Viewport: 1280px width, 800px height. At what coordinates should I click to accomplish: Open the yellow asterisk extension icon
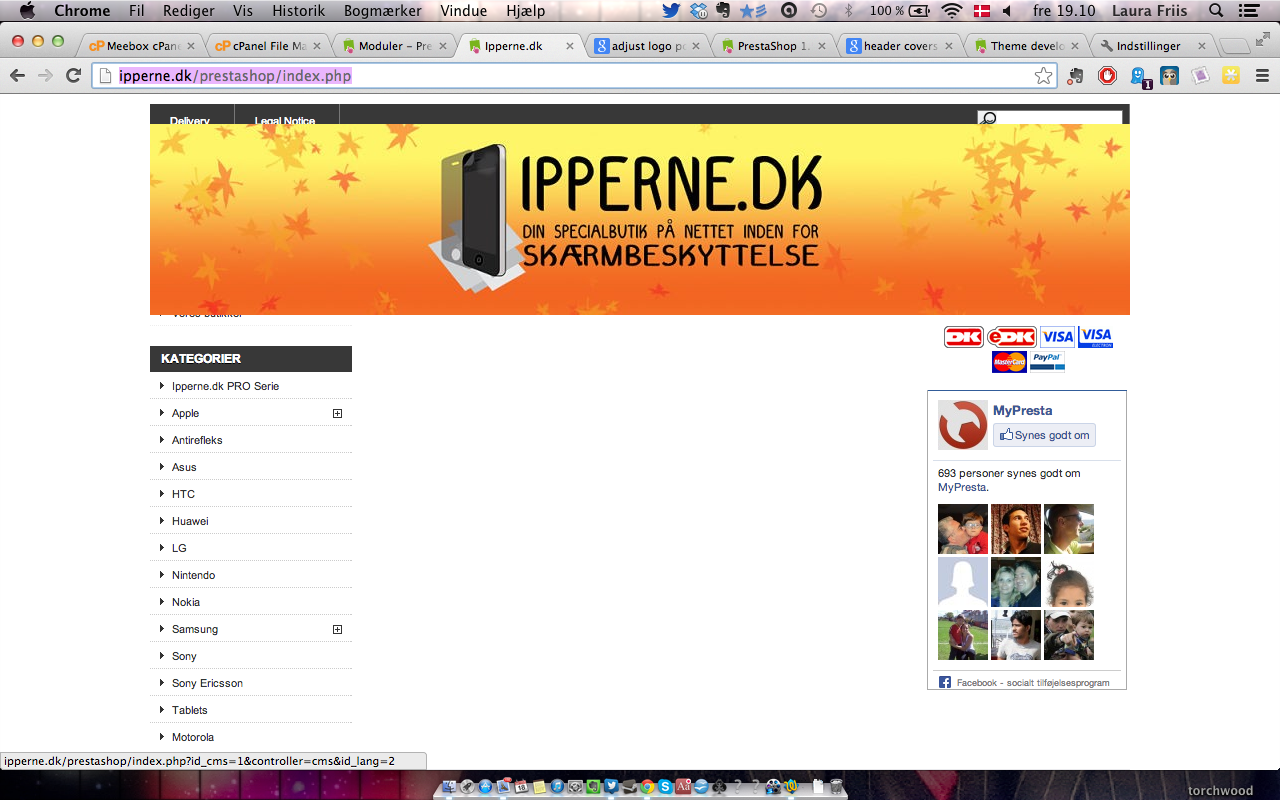1231,76
